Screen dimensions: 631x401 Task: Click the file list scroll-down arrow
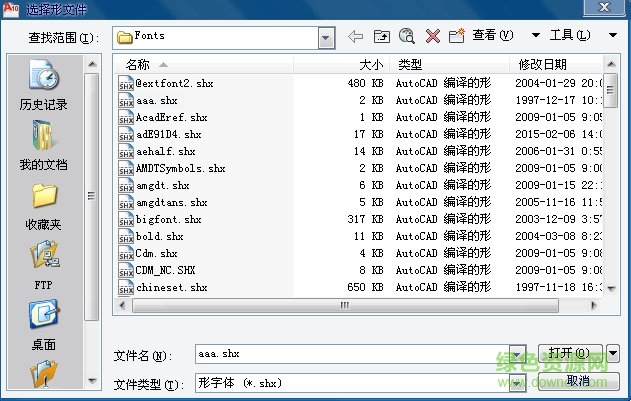(x=611, y=288)
